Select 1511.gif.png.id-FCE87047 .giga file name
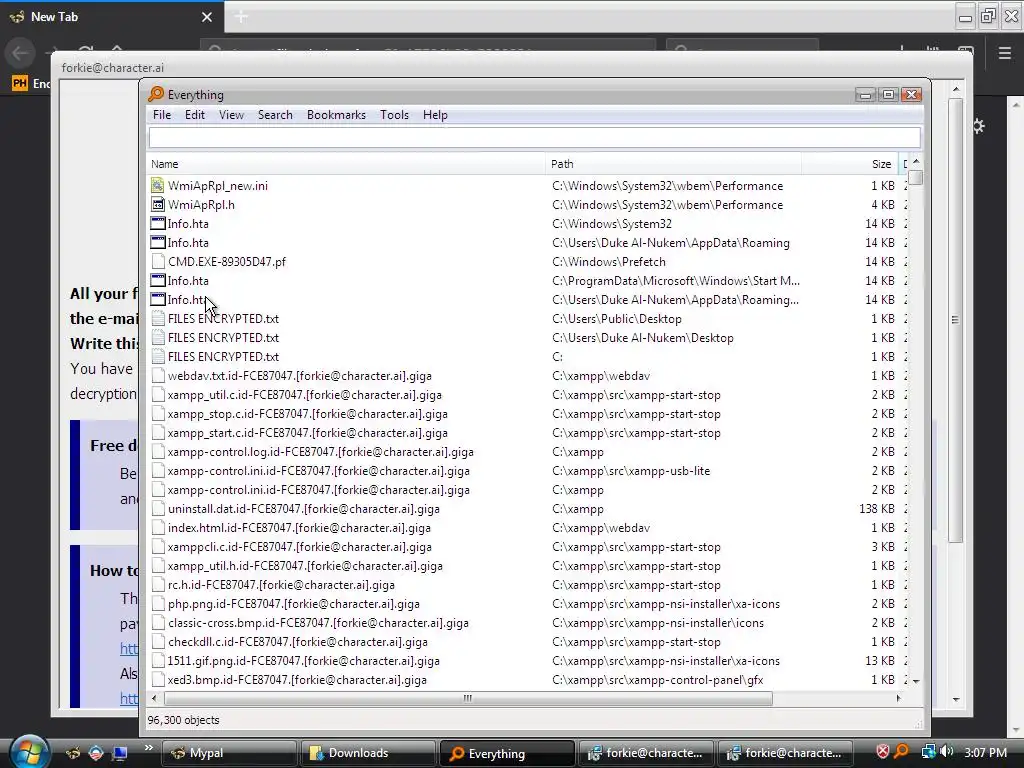The image size is (1024, 768). (304, 660)
